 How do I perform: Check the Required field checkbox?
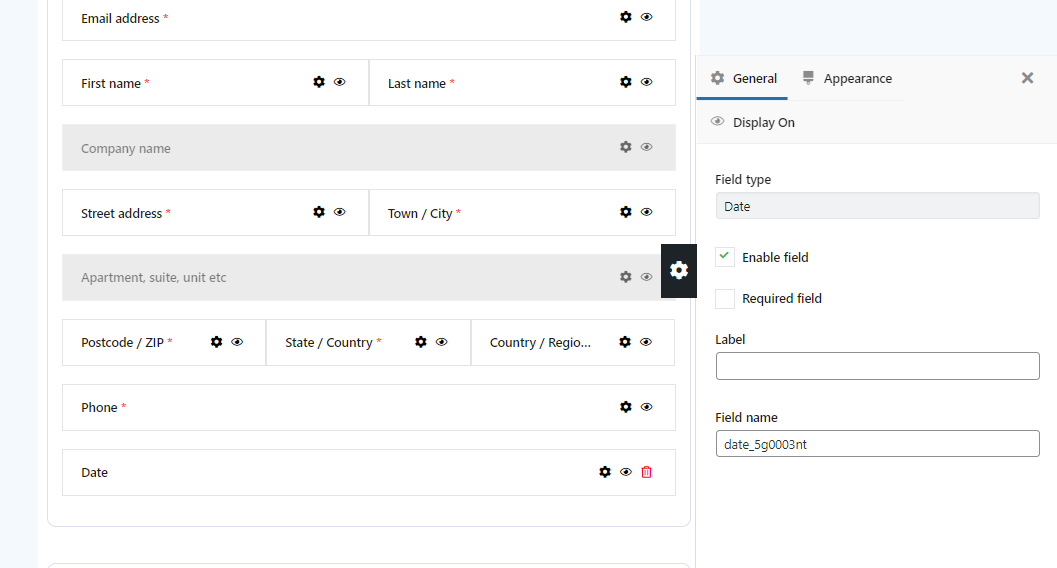725,298
